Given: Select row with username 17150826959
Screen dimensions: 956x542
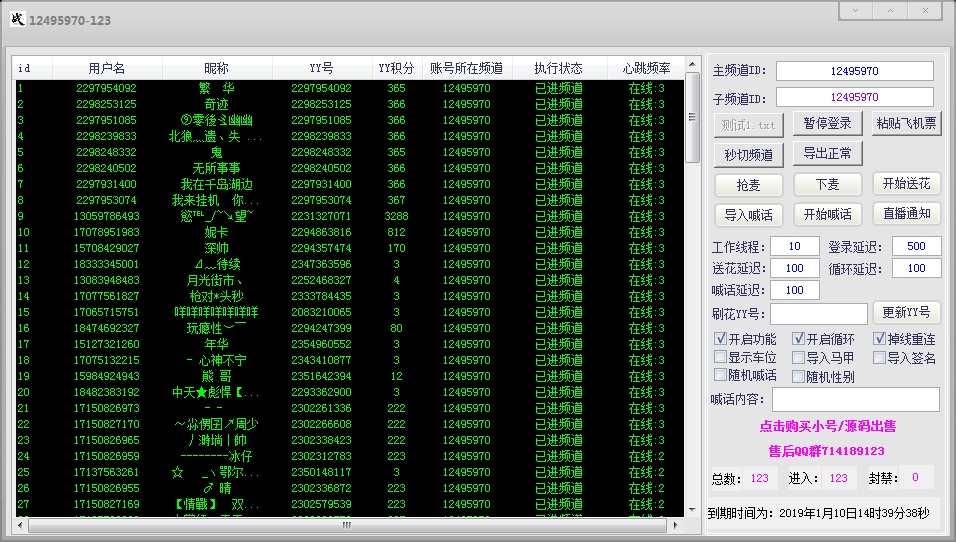Looking at the screenshot, I should coord(349,456).
